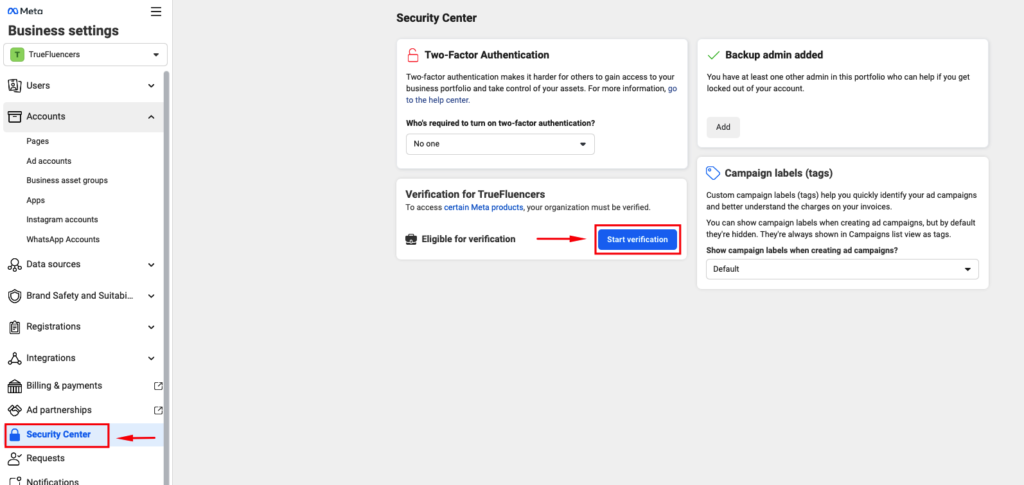1024x485 pixels.
Task: Open the TrueFluencers business portfolio dropdown
Action: coord(86,55)
